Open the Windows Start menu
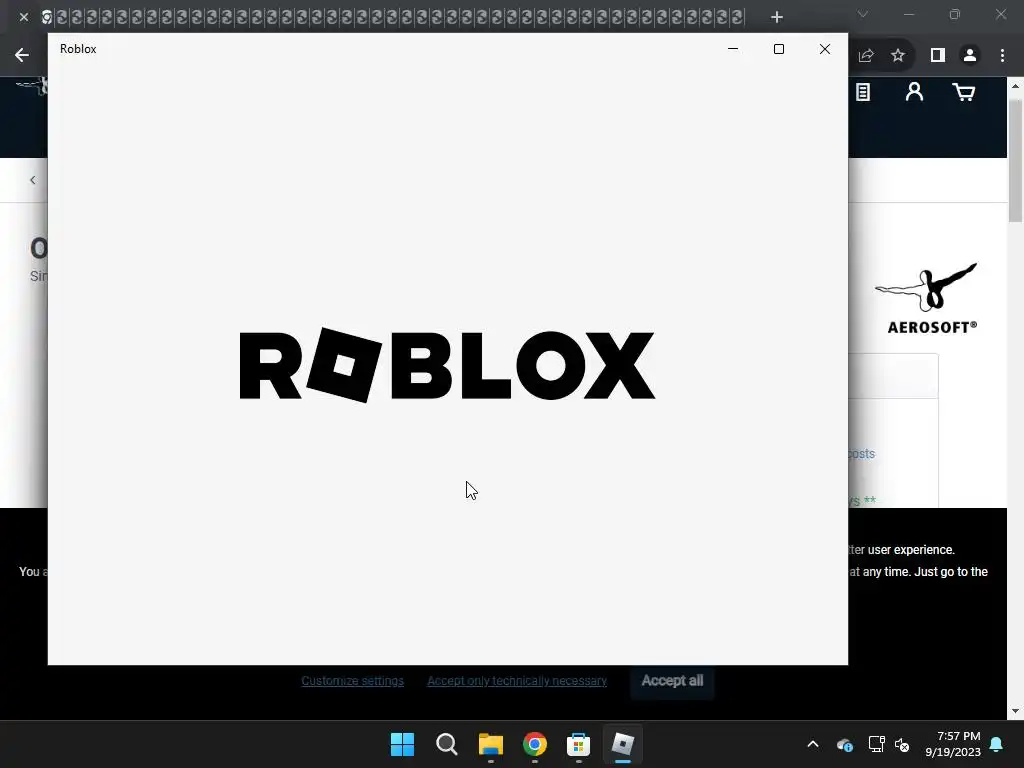 pos(402,744)
